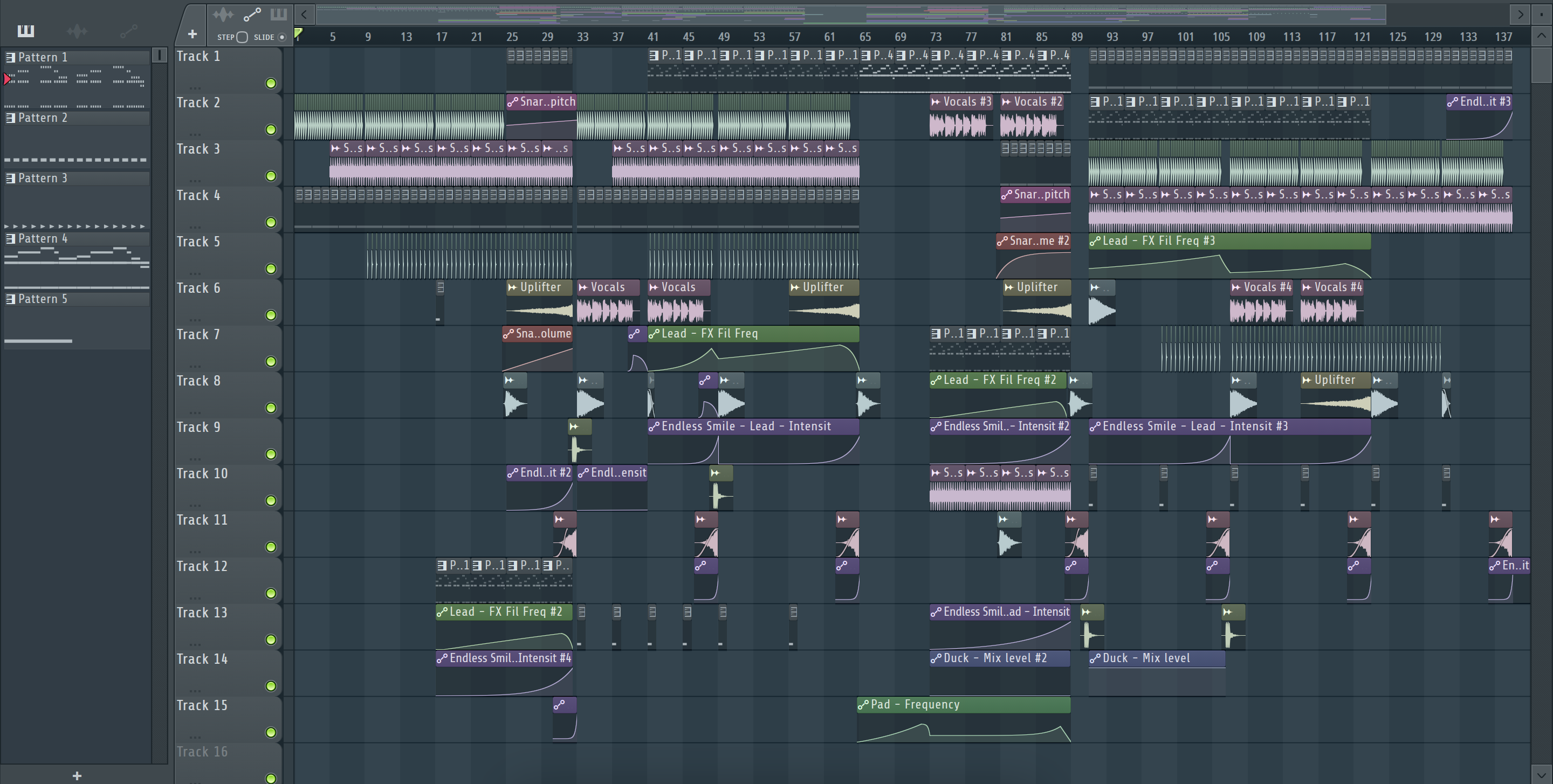Add a new pattern with the bottom plus
The width and height of the screenshot is (1553, 784).
click(x=77, y=775)
